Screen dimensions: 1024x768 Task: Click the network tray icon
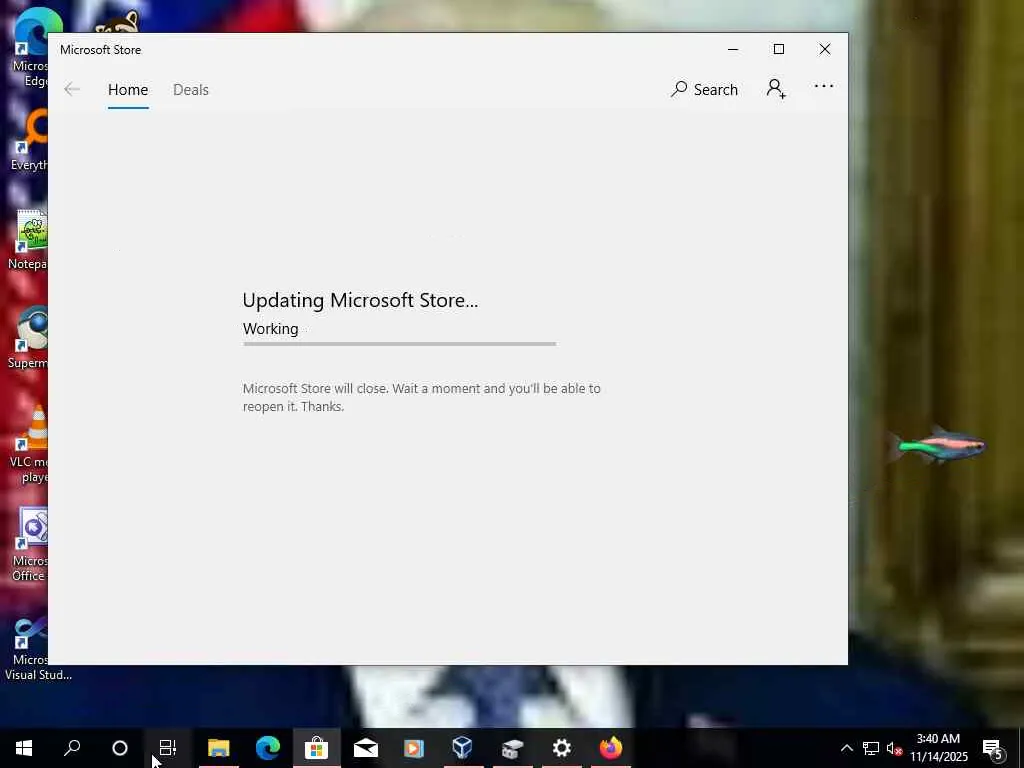point(871,748)
